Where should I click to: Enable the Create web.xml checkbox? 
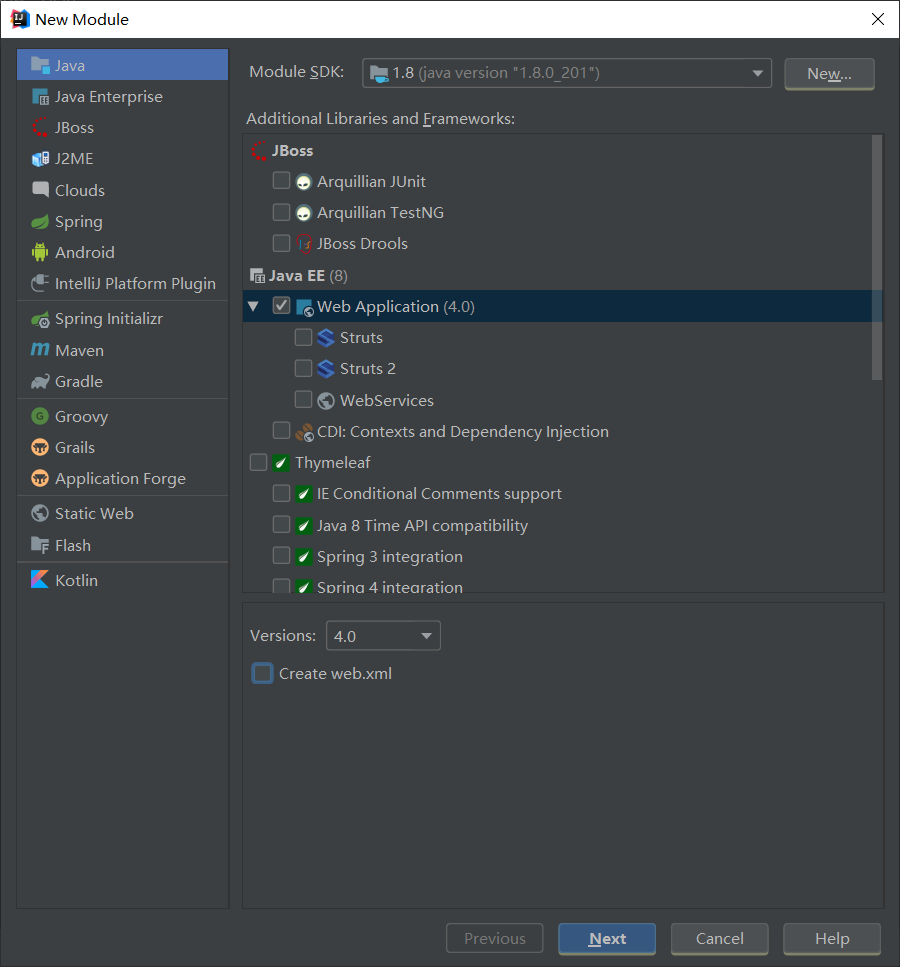(262, 673)
